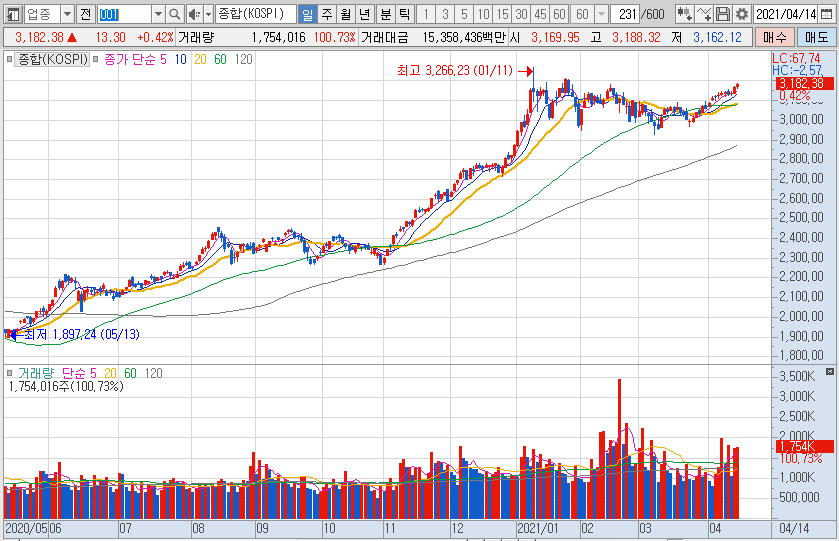Switch to the 분 minute chart tab
Viewport: 839px width, 541px height.
pyautogui.click(x=385, y=14)
